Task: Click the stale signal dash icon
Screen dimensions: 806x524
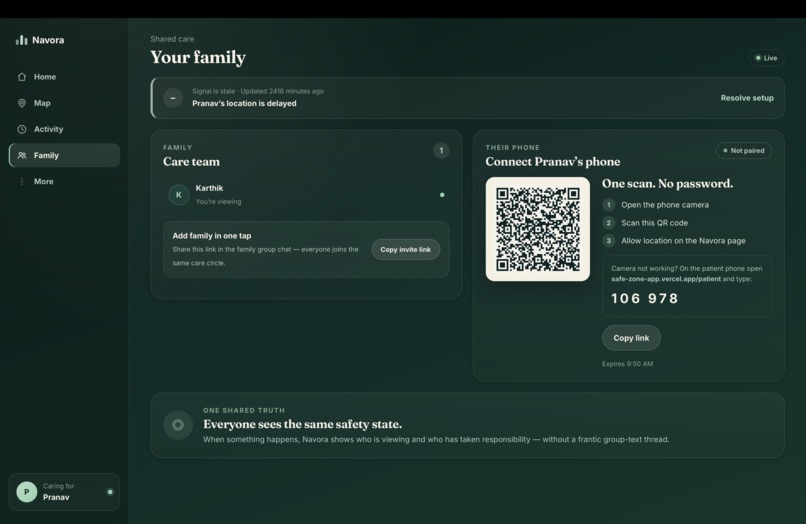Action: 173,98
